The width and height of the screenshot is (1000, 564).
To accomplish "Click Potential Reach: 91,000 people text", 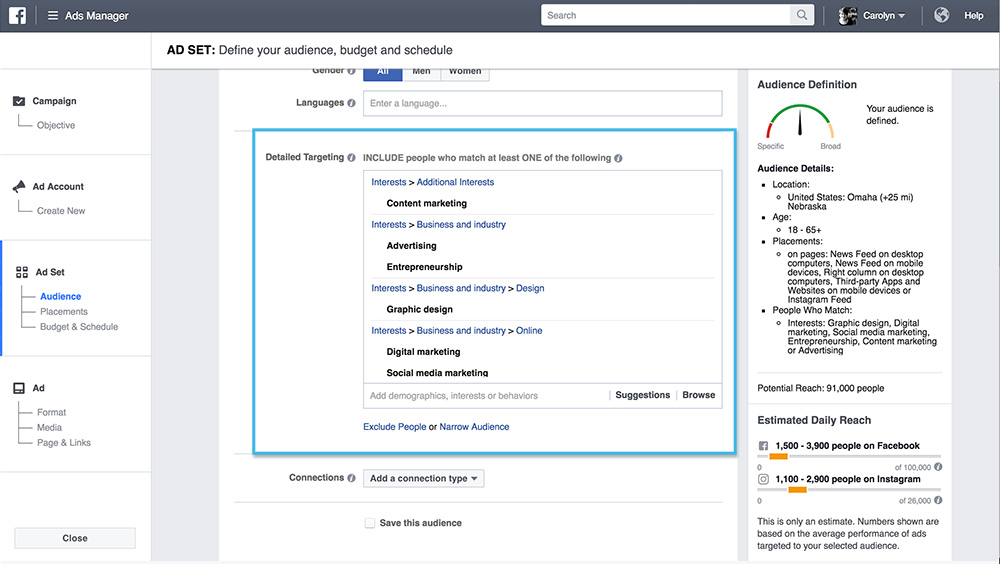I will [821, 388].
